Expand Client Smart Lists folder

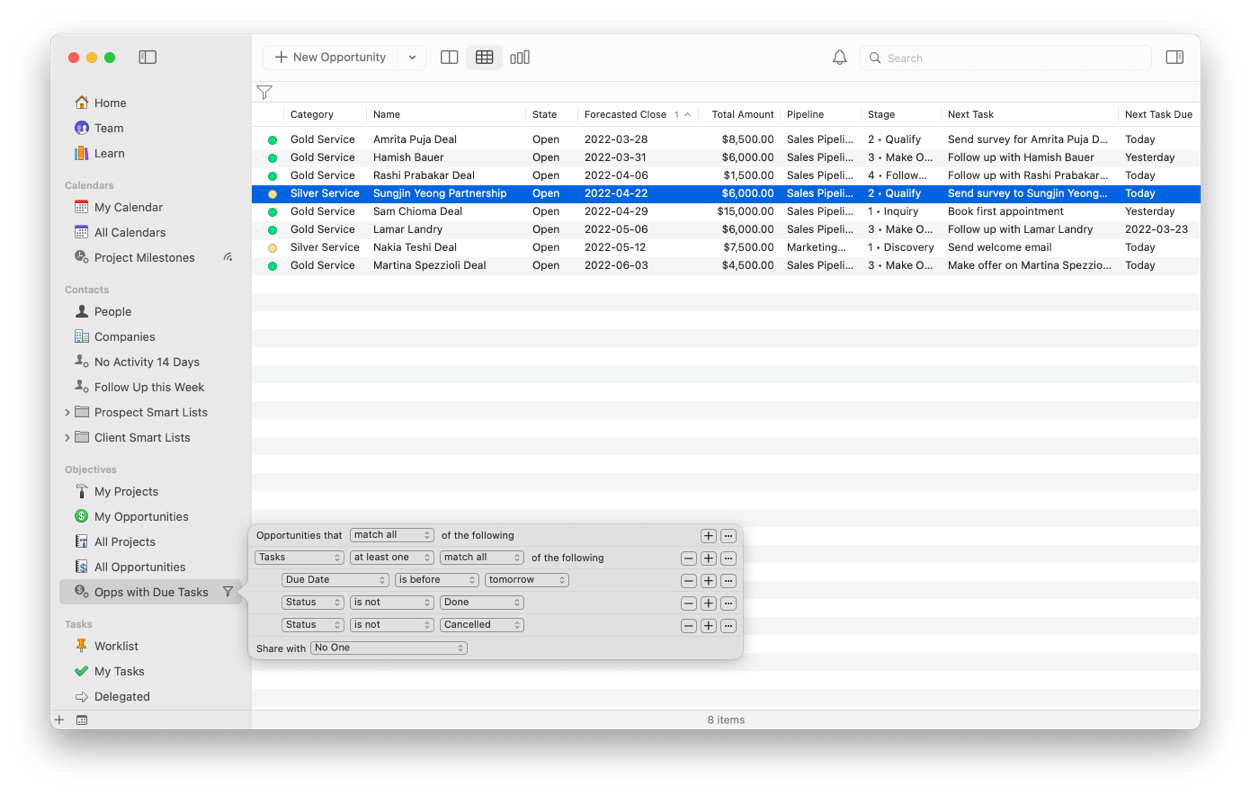pyautogui.click(x=67, y=437)
